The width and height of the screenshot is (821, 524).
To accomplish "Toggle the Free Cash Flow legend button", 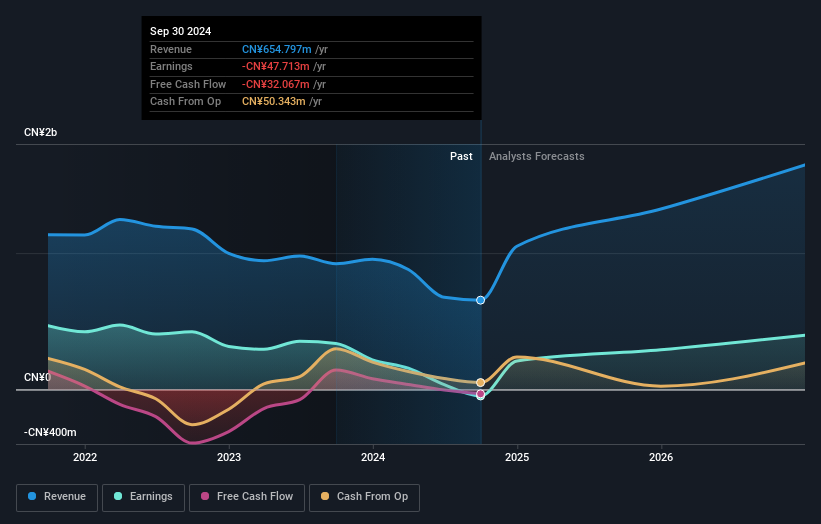I will point(247,497).
